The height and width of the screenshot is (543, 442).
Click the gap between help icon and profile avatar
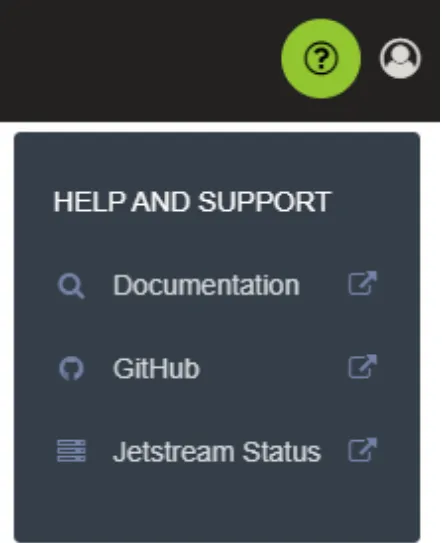(370, 58)
